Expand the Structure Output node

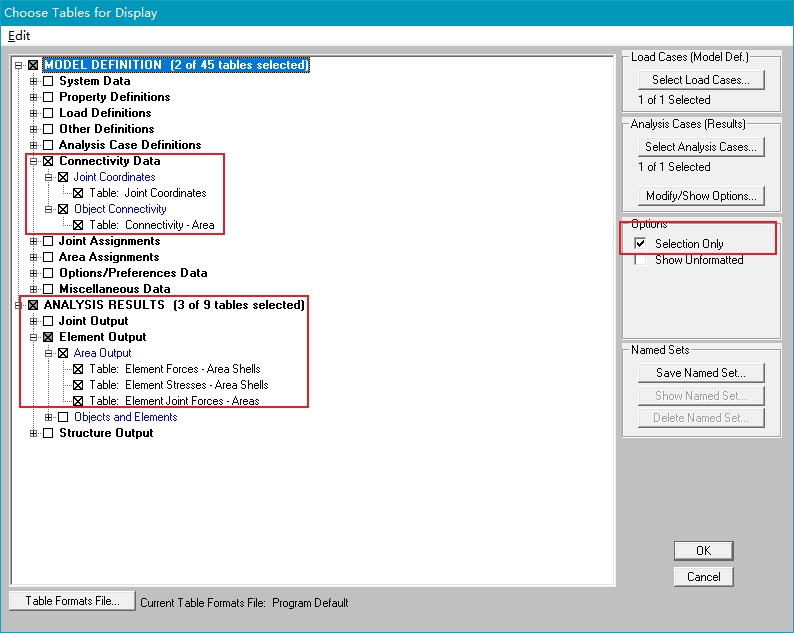(x=33, y=433)
